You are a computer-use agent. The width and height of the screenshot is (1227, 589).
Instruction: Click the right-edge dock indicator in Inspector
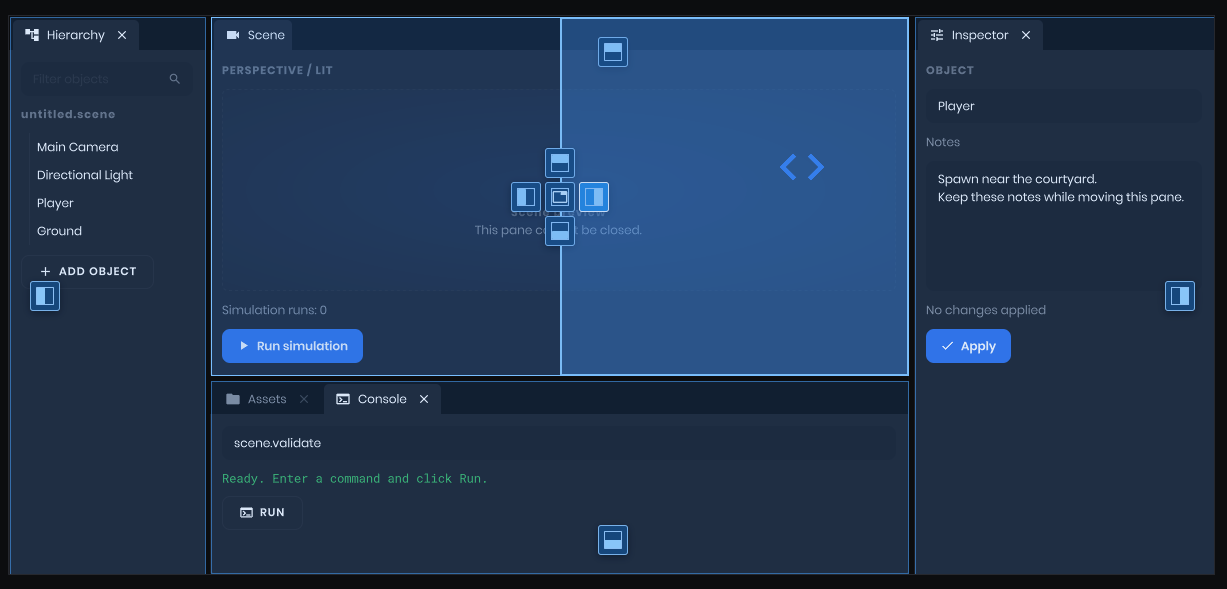[x=1180, y=296]
